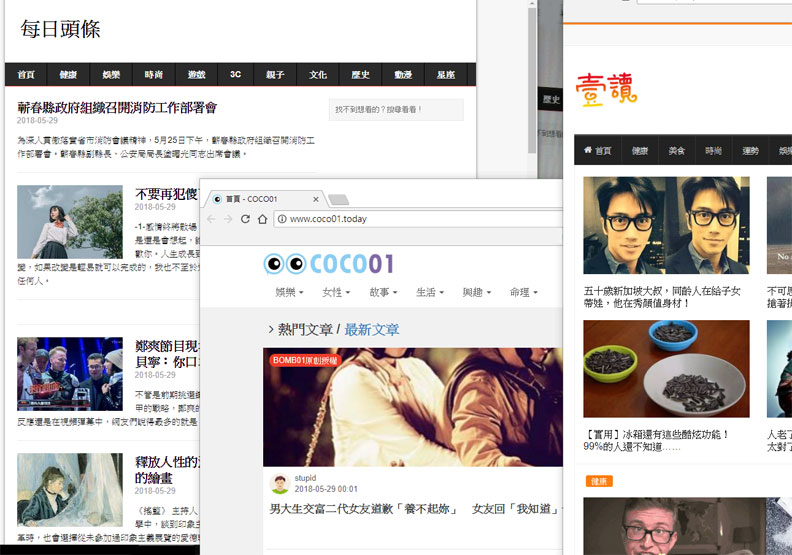Reload the COCO01 page

[245, 219]
